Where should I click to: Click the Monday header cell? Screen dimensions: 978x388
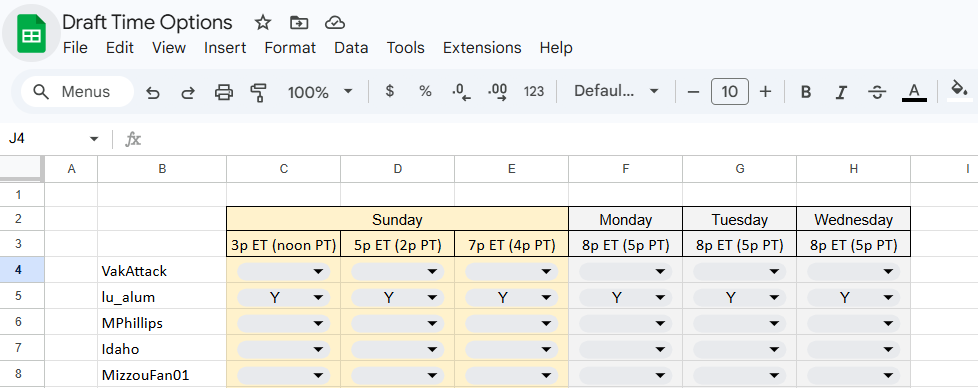point(626,220)
